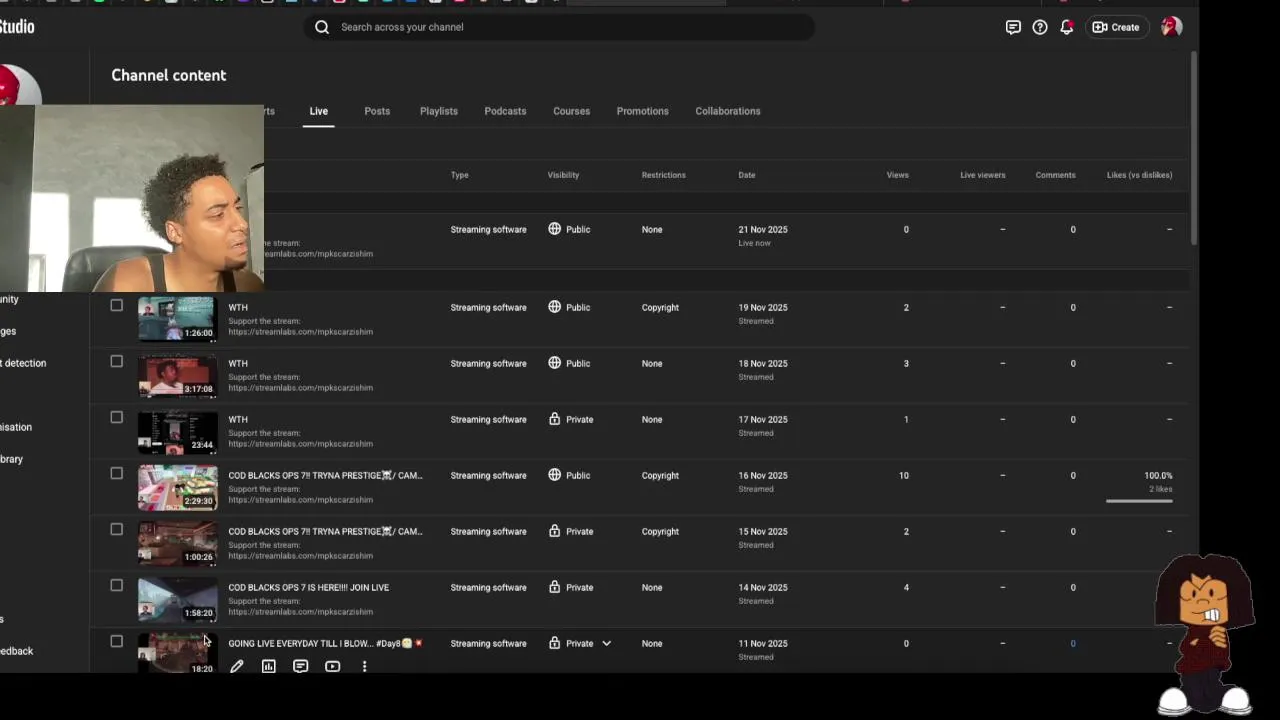The width and height of the screenshot is (1280, 720).
Task: Open the three-dot options menu for Day8 stream
Action: 364,666
